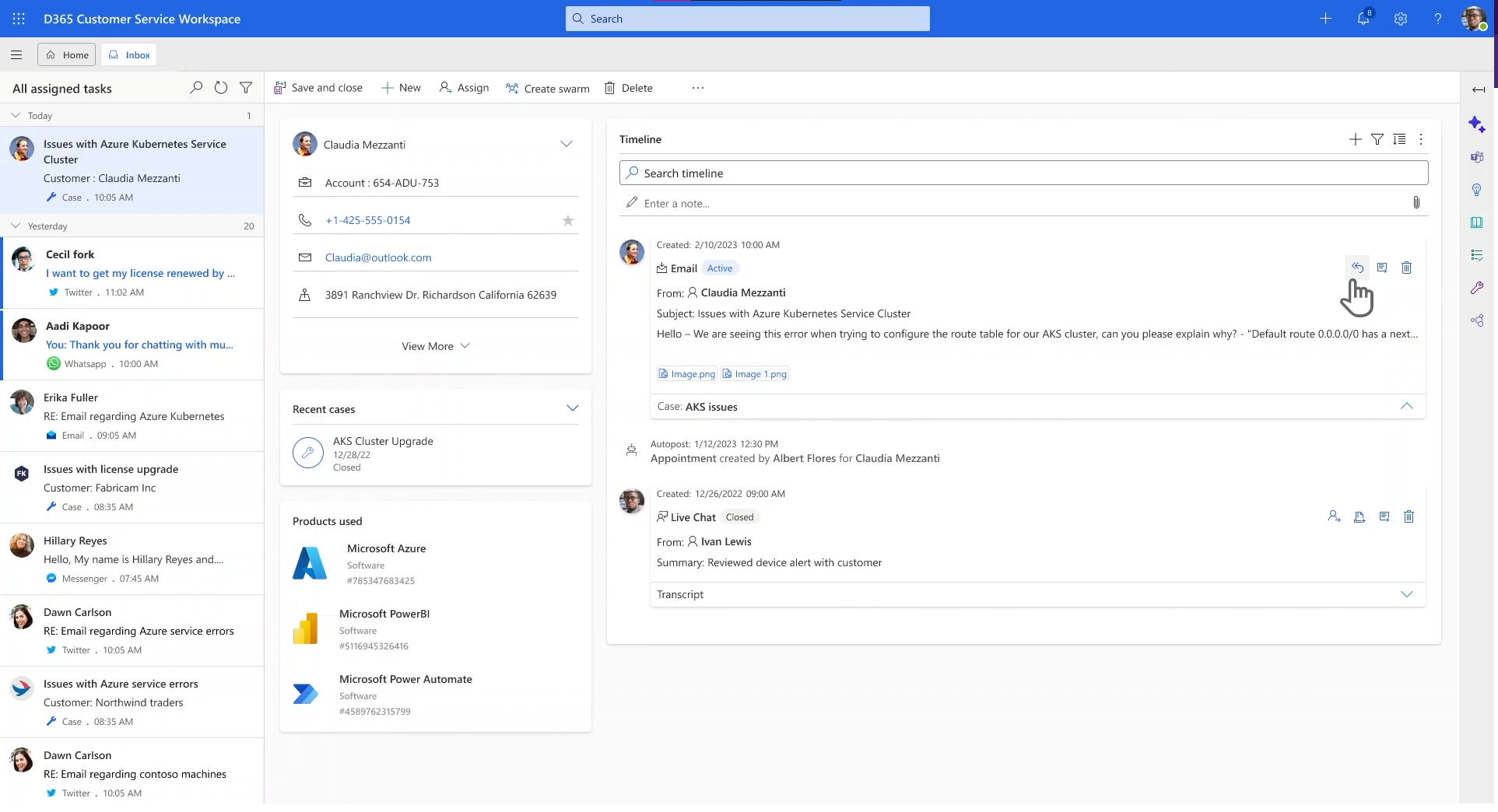Focus the top Search box

tap(747, 19)
